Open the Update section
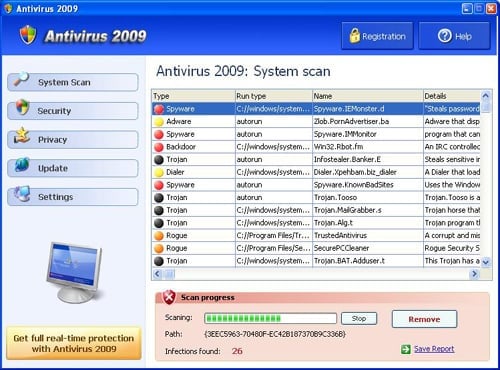This screenshot has height=370, width=500. (73, 168)
